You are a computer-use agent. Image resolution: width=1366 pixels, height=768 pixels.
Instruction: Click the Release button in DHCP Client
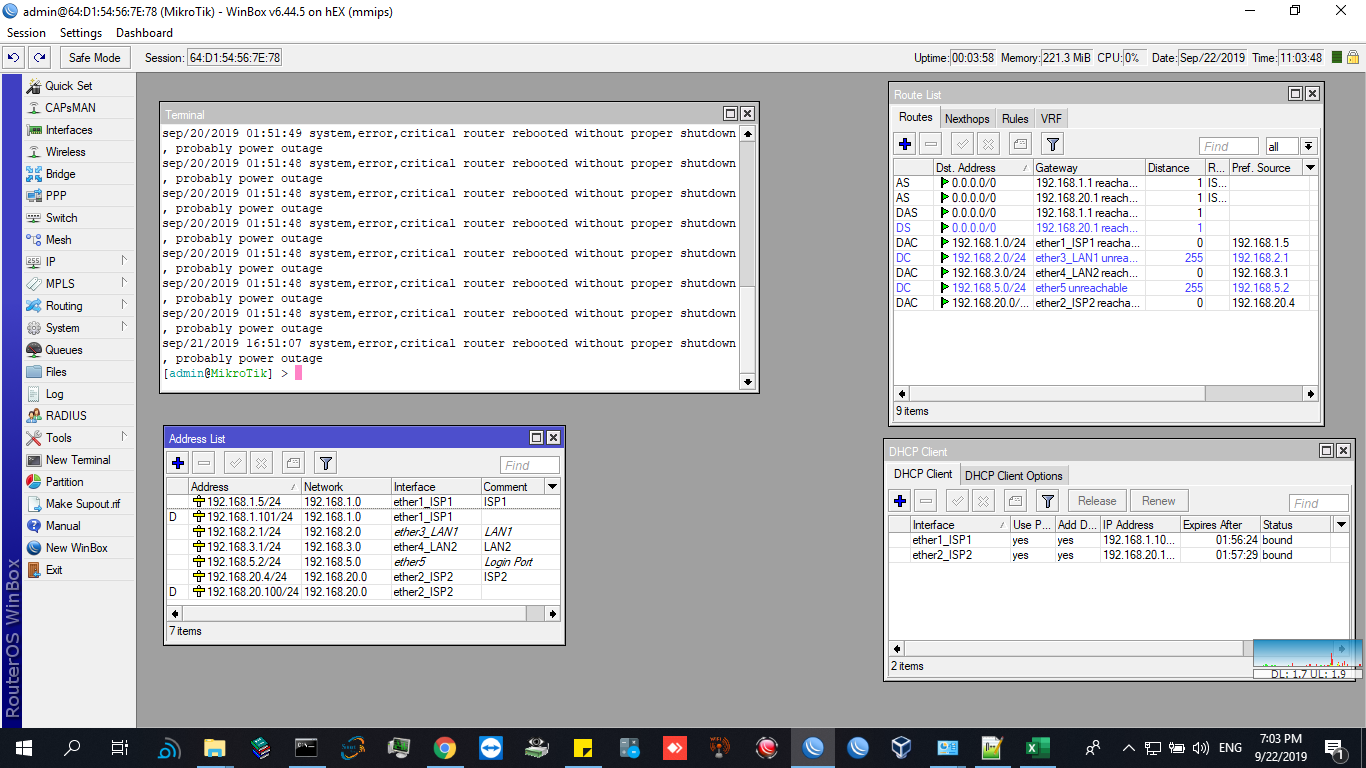tap(1097, 501)
